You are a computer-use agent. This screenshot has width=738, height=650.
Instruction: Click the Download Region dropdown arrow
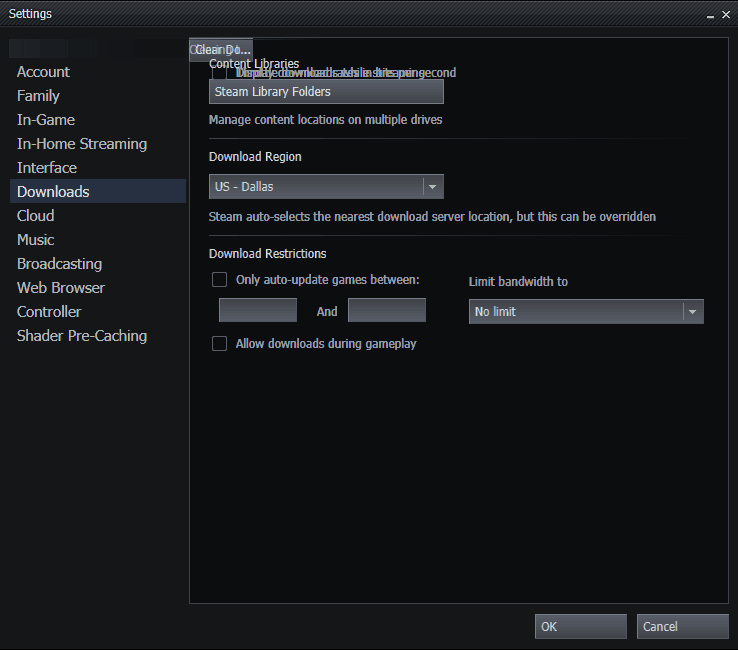(x=433, y=187)
